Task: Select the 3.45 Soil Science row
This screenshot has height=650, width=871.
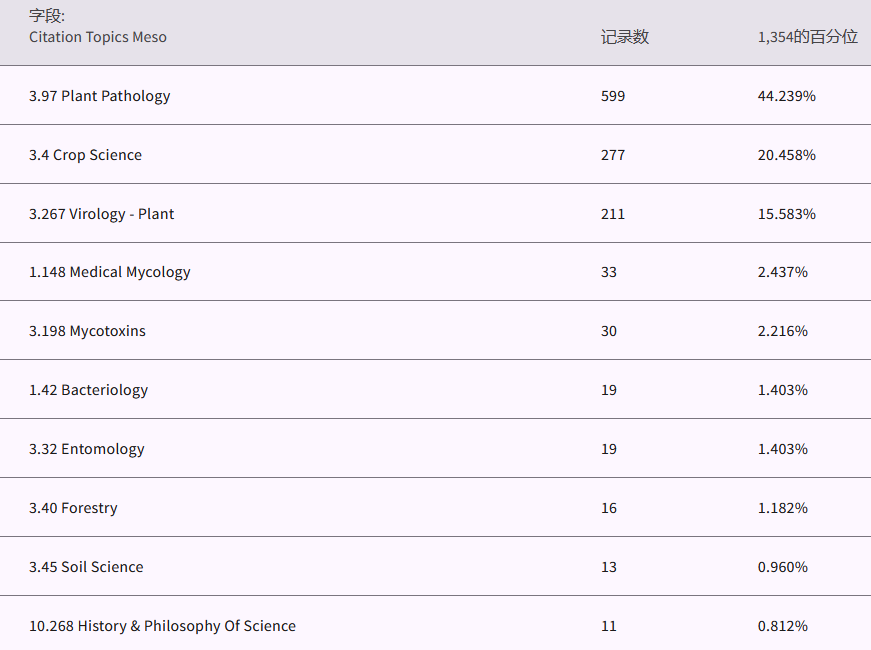Action: [x=87, y=567]
